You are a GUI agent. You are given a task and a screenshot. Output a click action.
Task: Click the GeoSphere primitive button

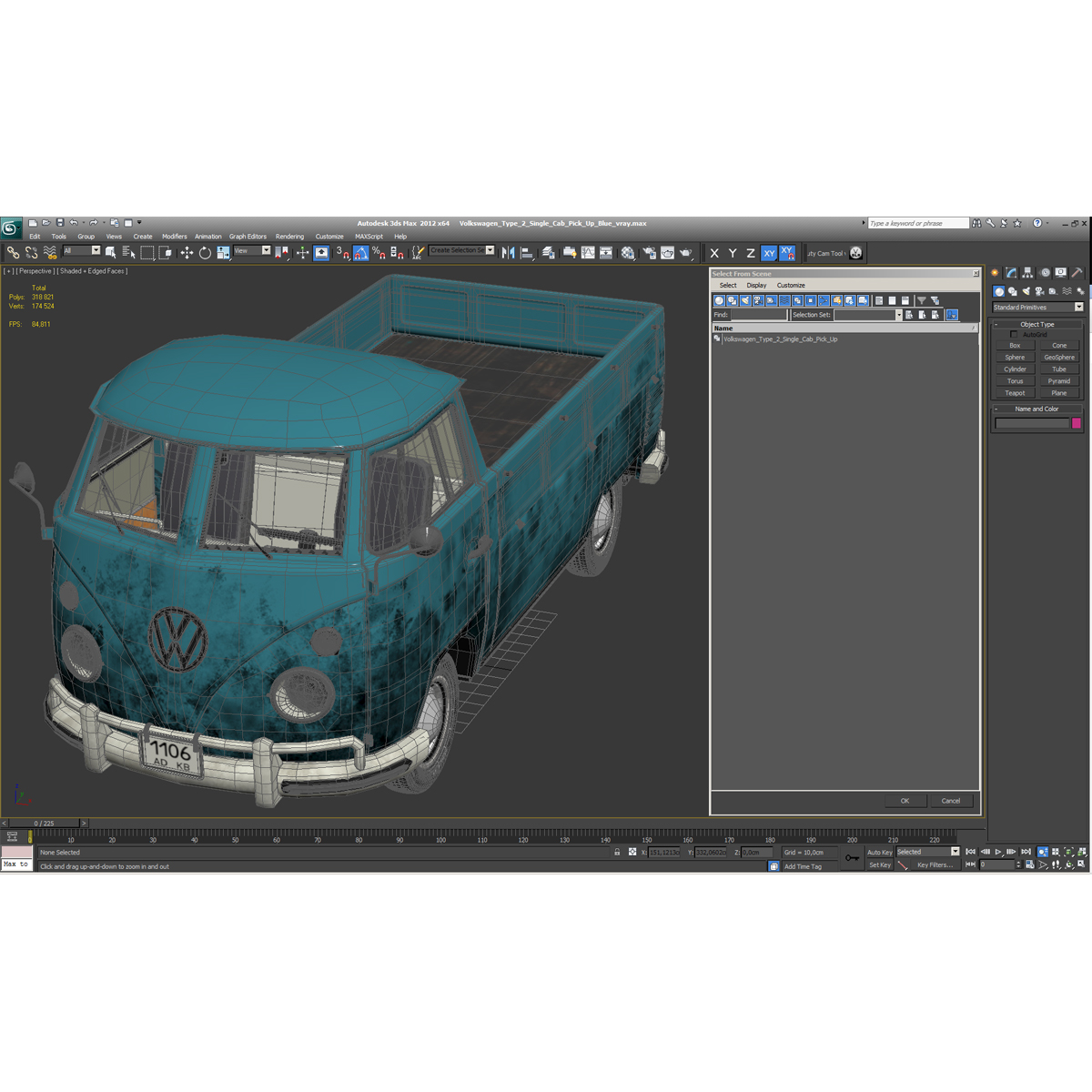(x=1059, y=358)
